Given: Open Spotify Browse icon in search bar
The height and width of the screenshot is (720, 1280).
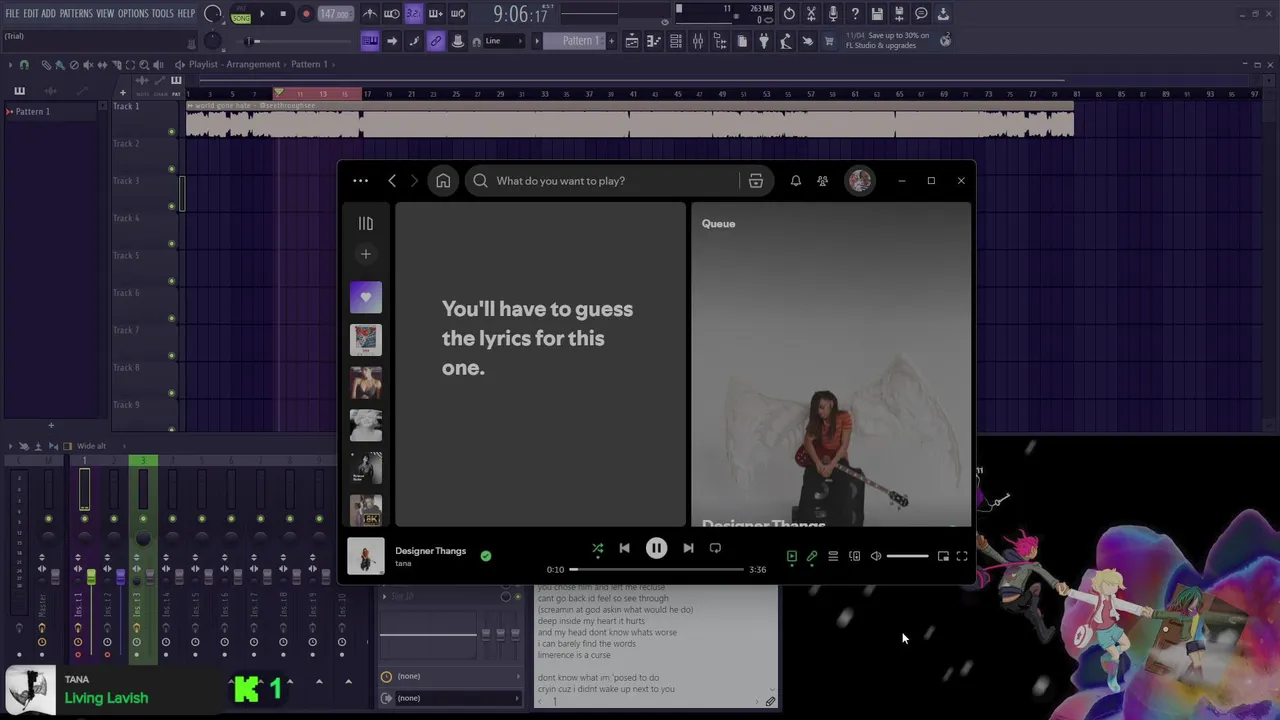Looking at the screenshot, I should [x=756, y=181].
